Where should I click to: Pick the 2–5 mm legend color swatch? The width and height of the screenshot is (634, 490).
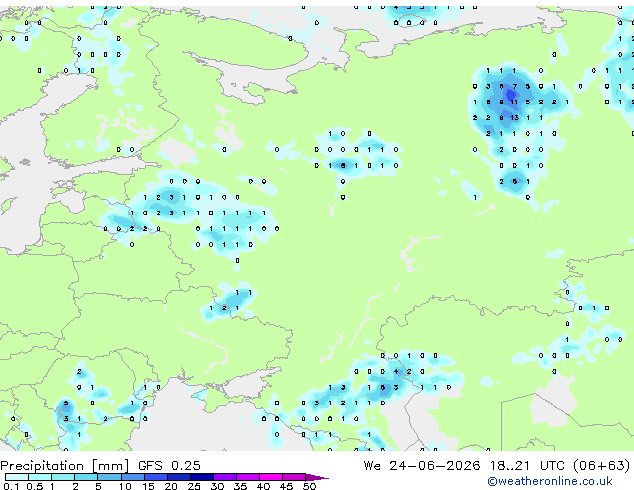86,477
